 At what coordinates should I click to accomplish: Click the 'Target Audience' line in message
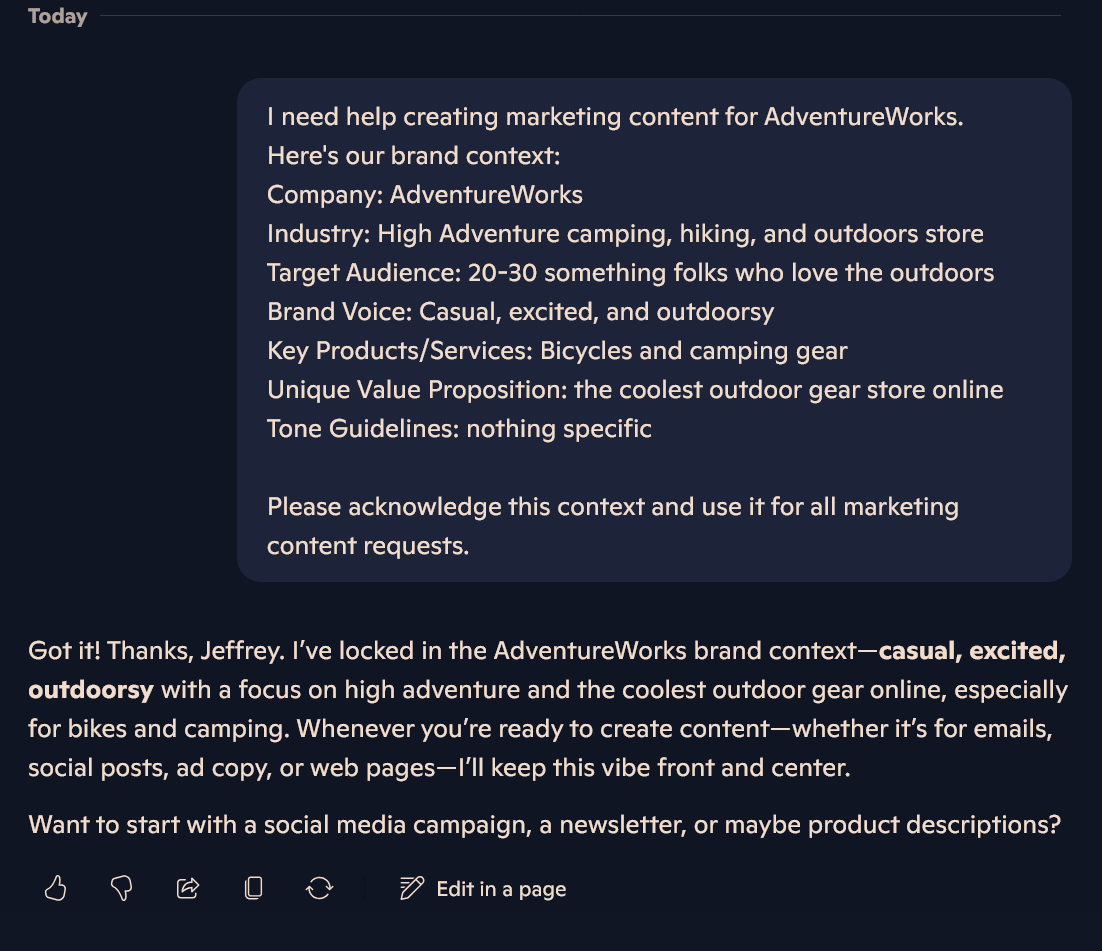[x=630, y=273]
